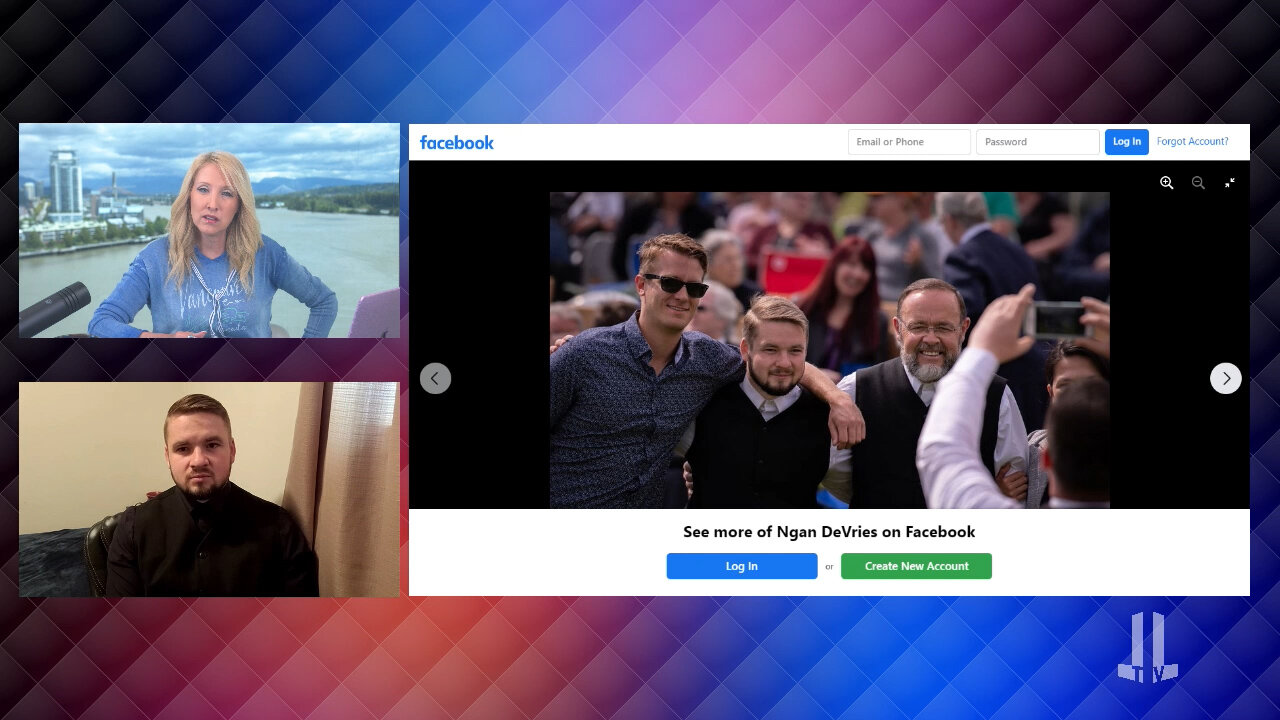Open the Forgot Account? link
1280x720 pixels.
[x=1192, y=142]
